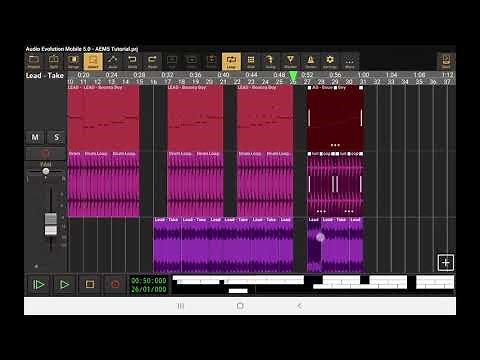Click the tempo/swing icon next to Grid
Screen dimensions: 480x360
point(270,62)
